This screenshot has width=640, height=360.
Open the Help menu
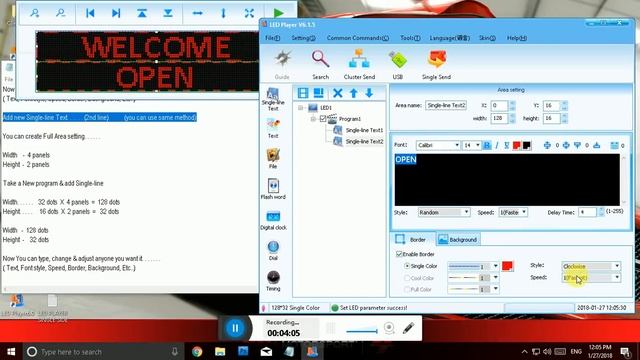(517, 38)
